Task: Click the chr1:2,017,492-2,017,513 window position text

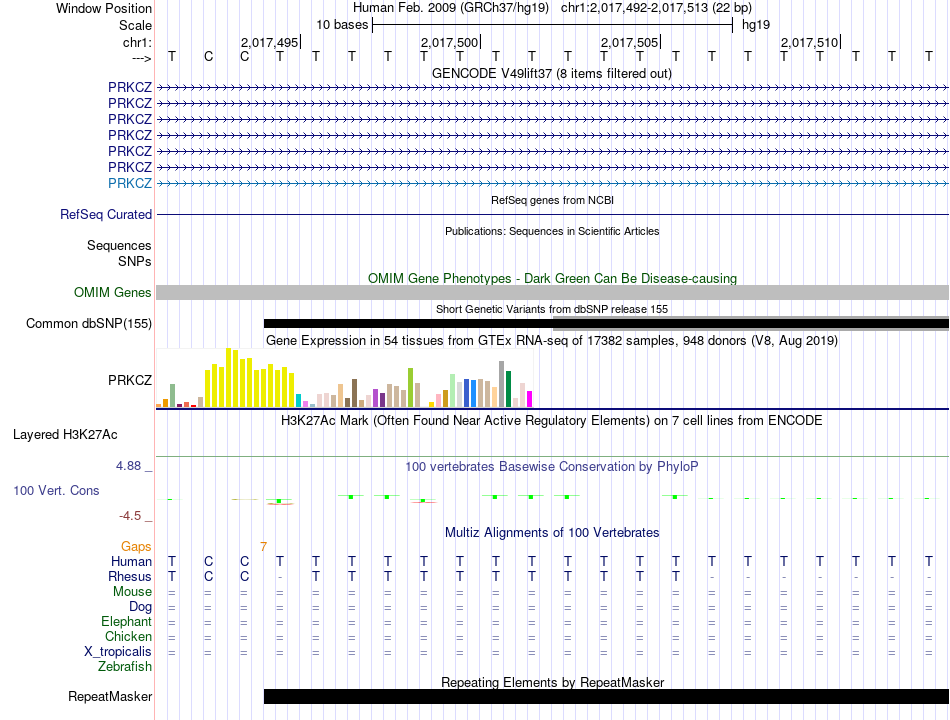Action: (656, 8)
